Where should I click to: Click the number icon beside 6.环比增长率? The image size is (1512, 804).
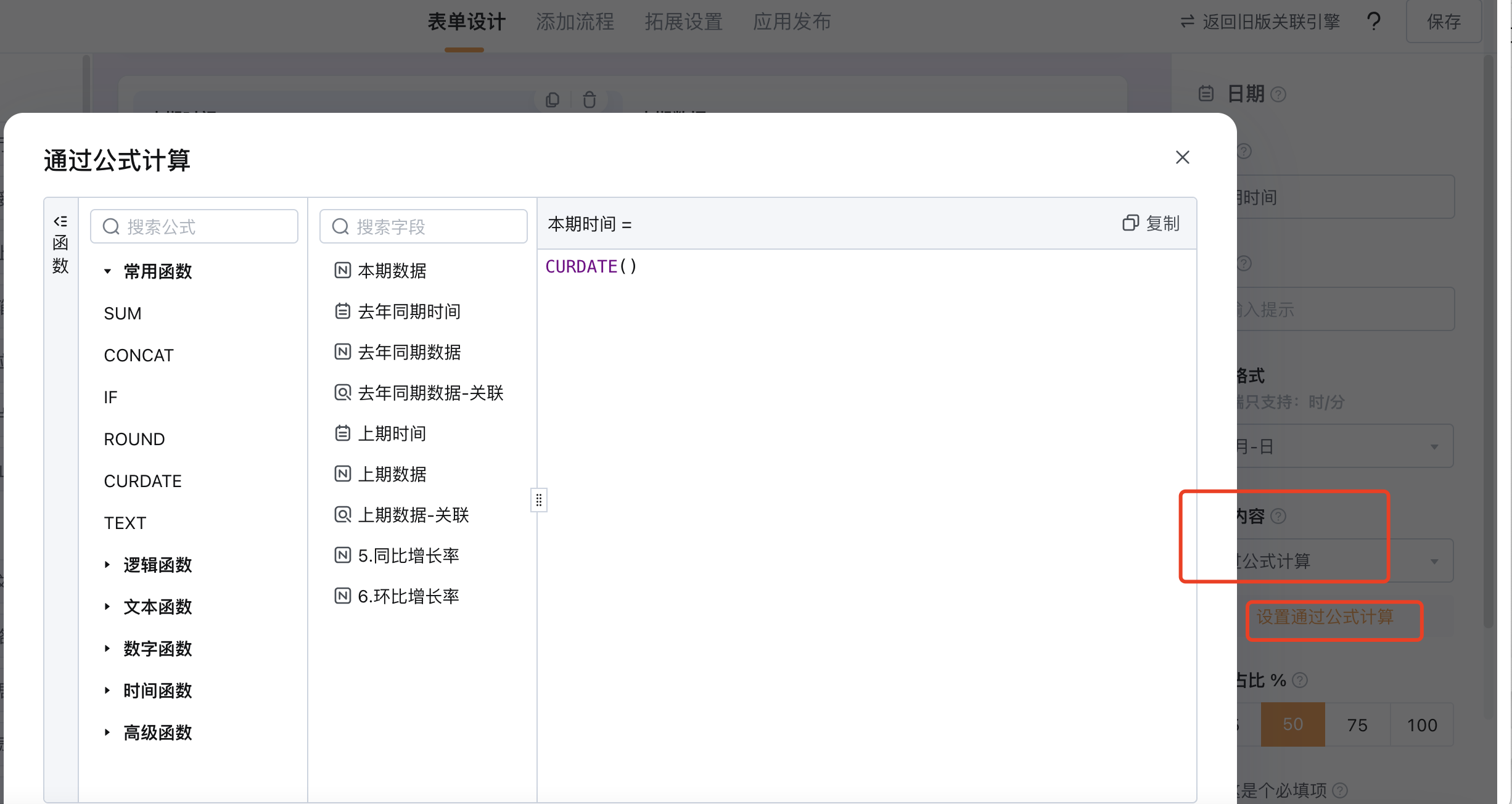(343, 596)
